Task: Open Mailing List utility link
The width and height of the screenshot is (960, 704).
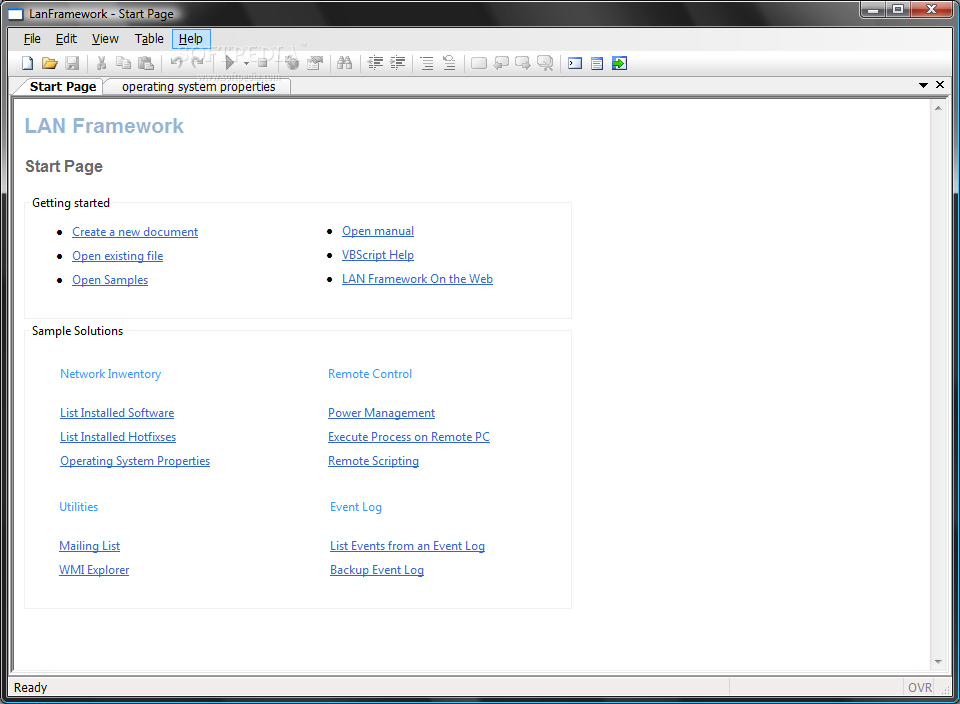Action: tap(89, 546)
